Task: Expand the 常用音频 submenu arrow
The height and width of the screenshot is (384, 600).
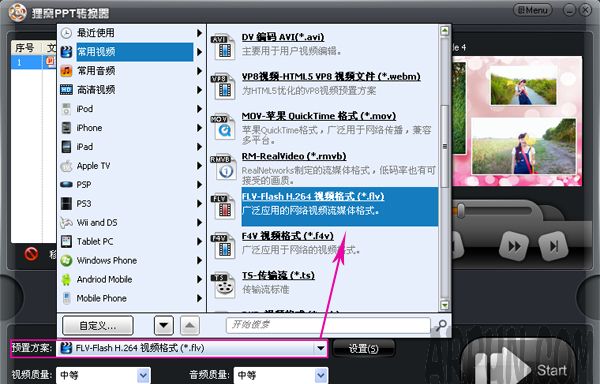Action: point(199,71)
